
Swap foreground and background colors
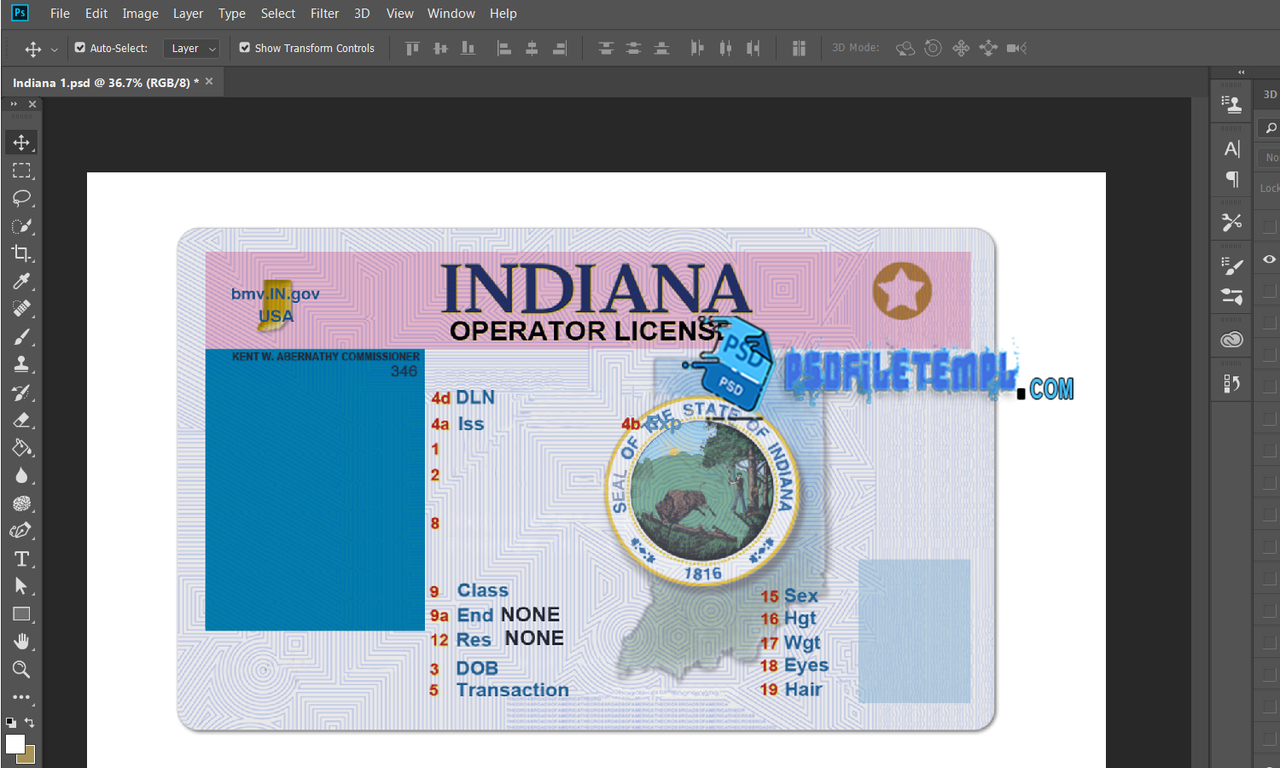point(30,722)
